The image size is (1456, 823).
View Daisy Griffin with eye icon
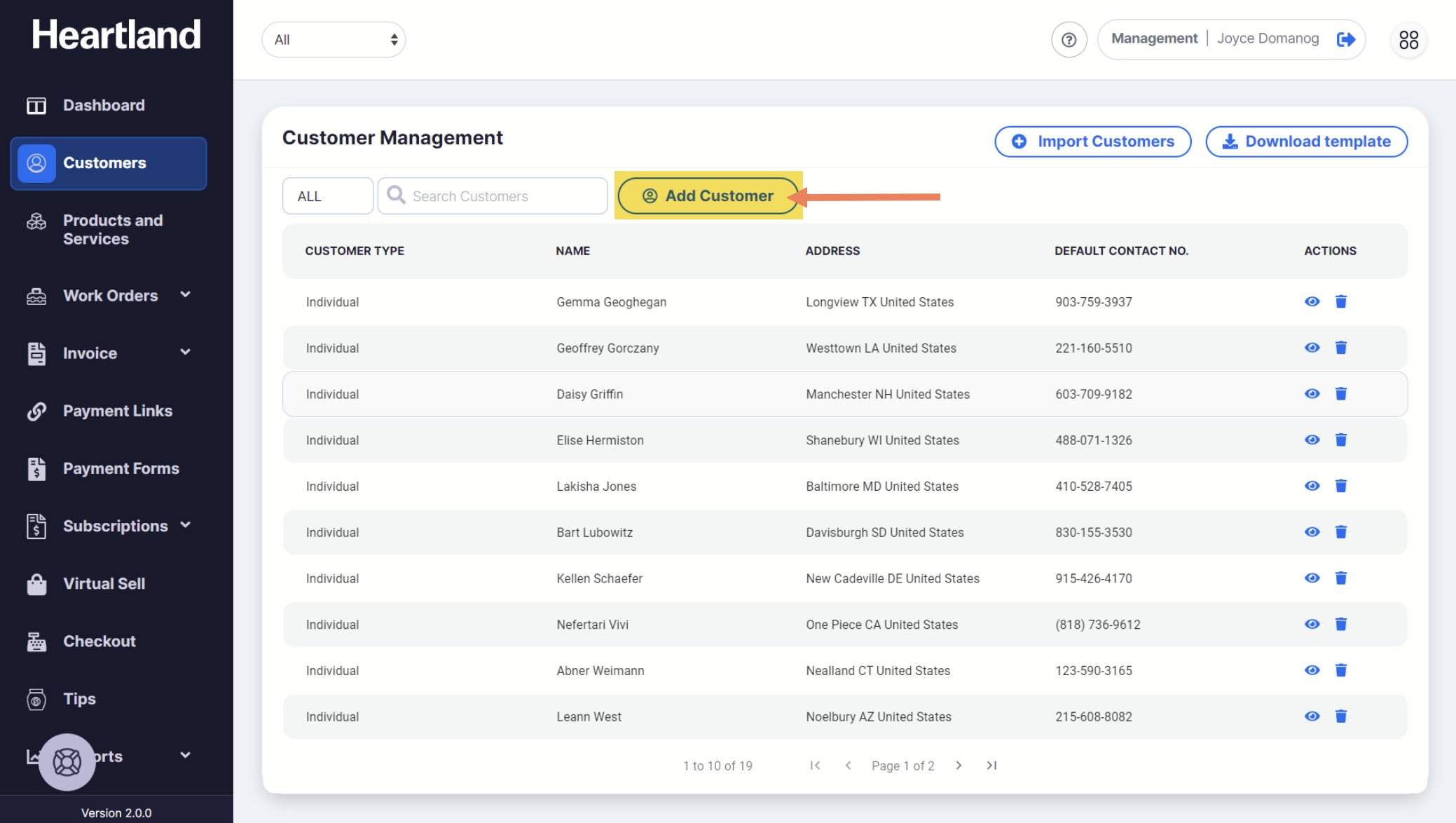coord(1312,394)
